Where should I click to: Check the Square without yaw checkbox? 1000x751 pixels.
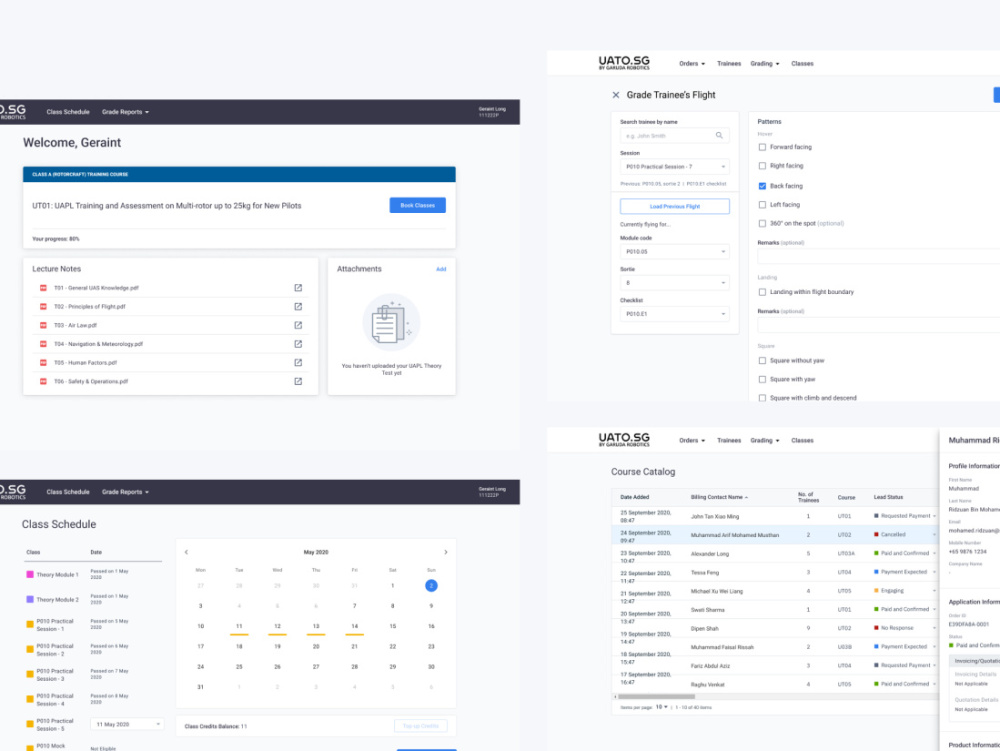click(762, 361)
